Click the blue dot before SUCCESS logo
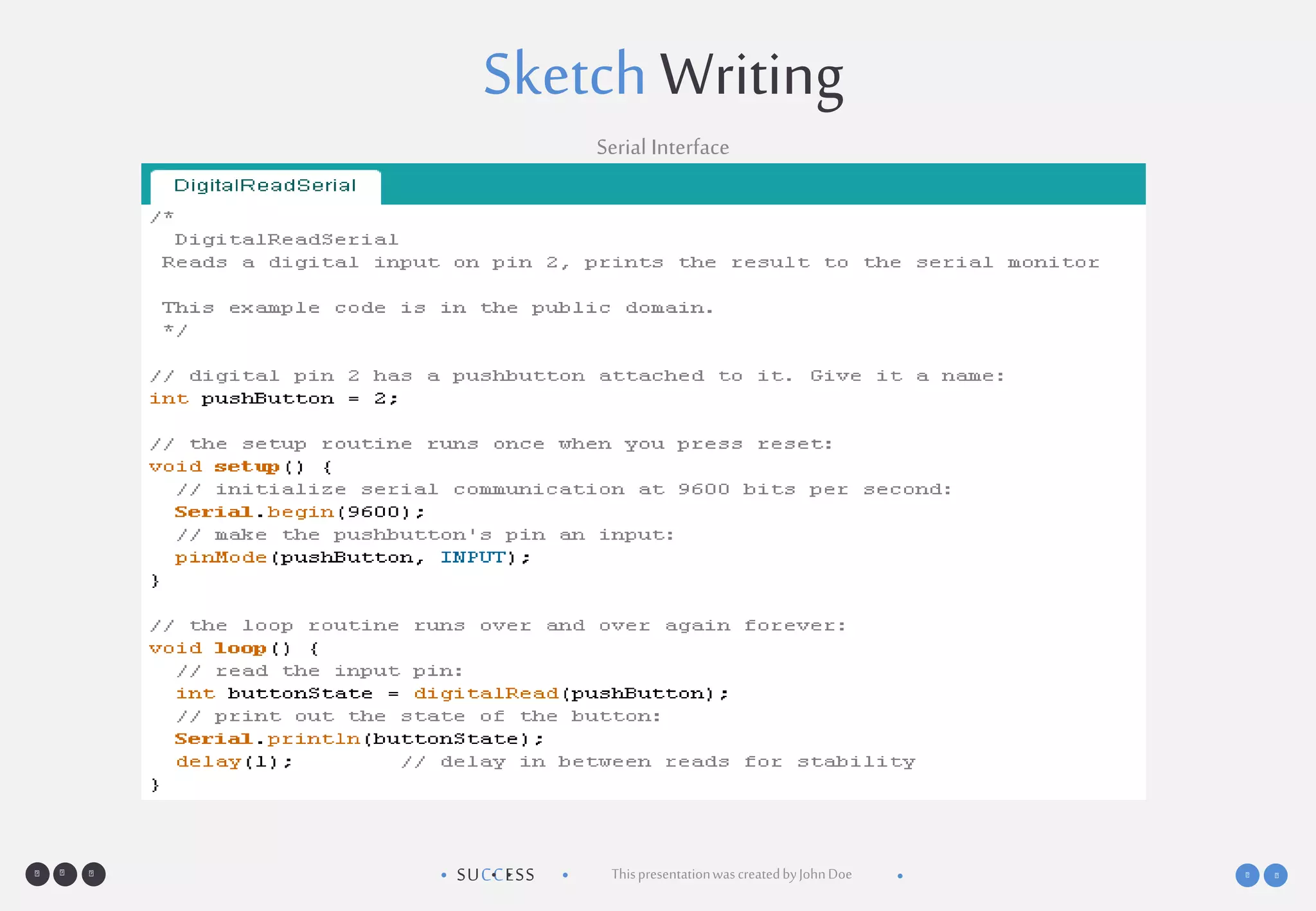The height and width of the screenshot is (911, 1316). coord(443,875)
